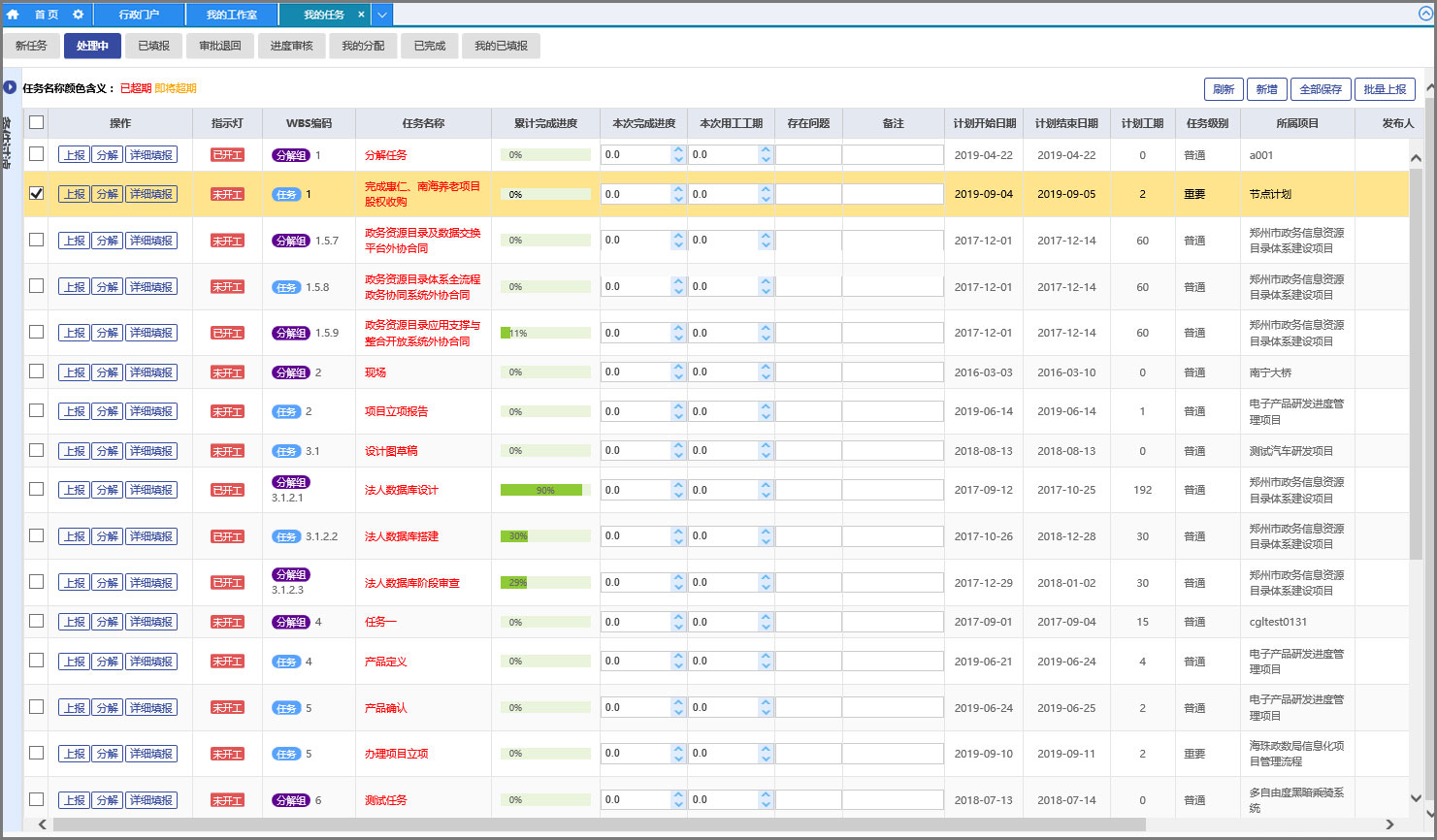Viewport: 1437px width, 840px height.
Task: Open the 进度审核 sub-tab
Action: coord(292,46)
